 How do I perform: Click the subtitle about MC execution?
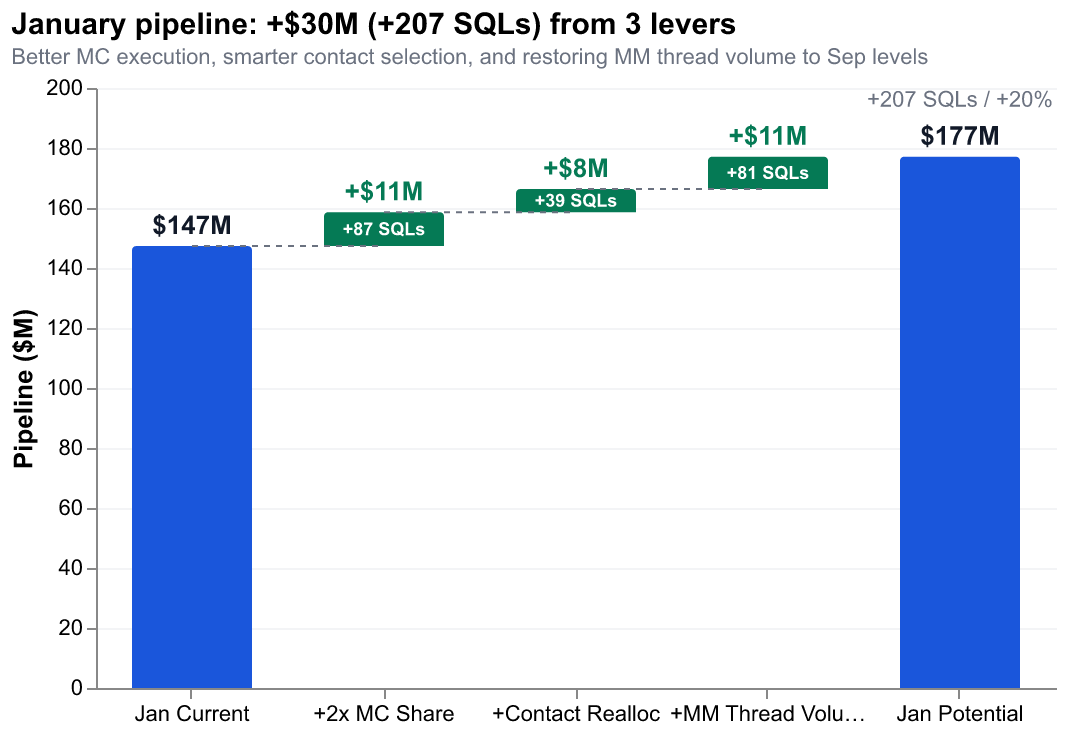point(470,57)
